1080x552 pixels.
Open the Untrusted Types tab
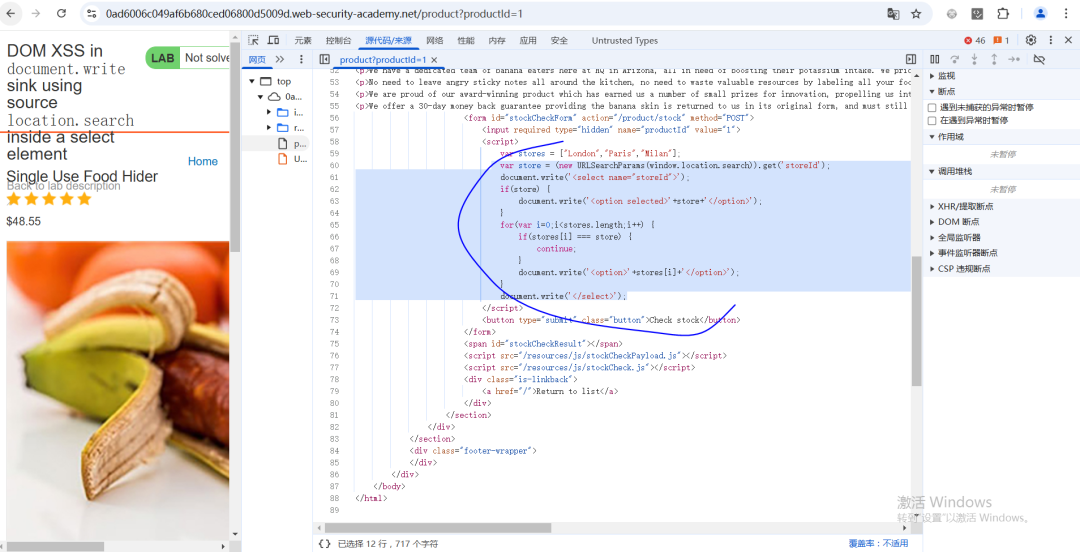tap(625, 41)
